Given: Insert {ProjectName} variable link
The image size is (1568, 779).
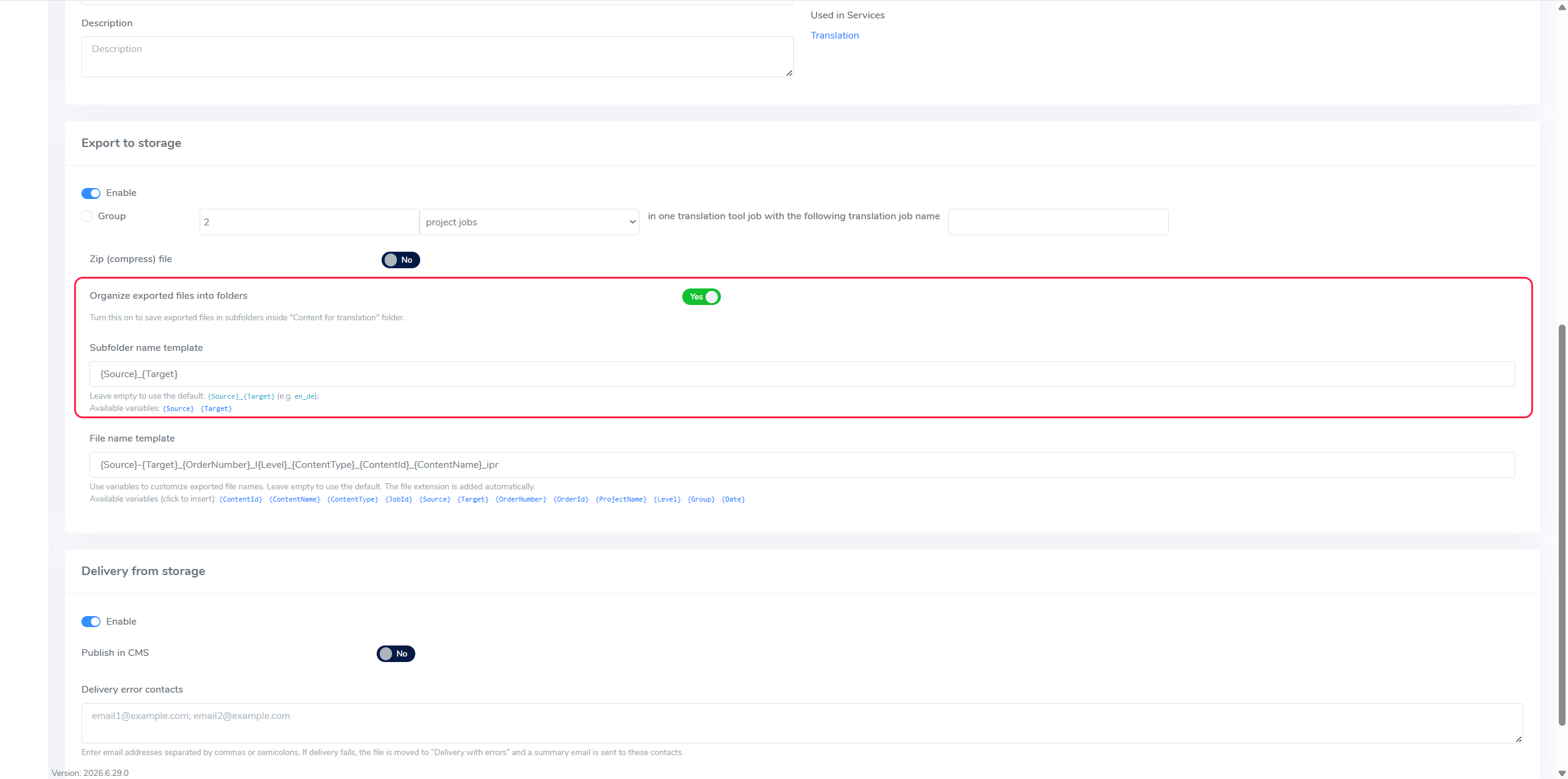Looking at the screenshot, I should pyautogui.click(x=621, y=500).
